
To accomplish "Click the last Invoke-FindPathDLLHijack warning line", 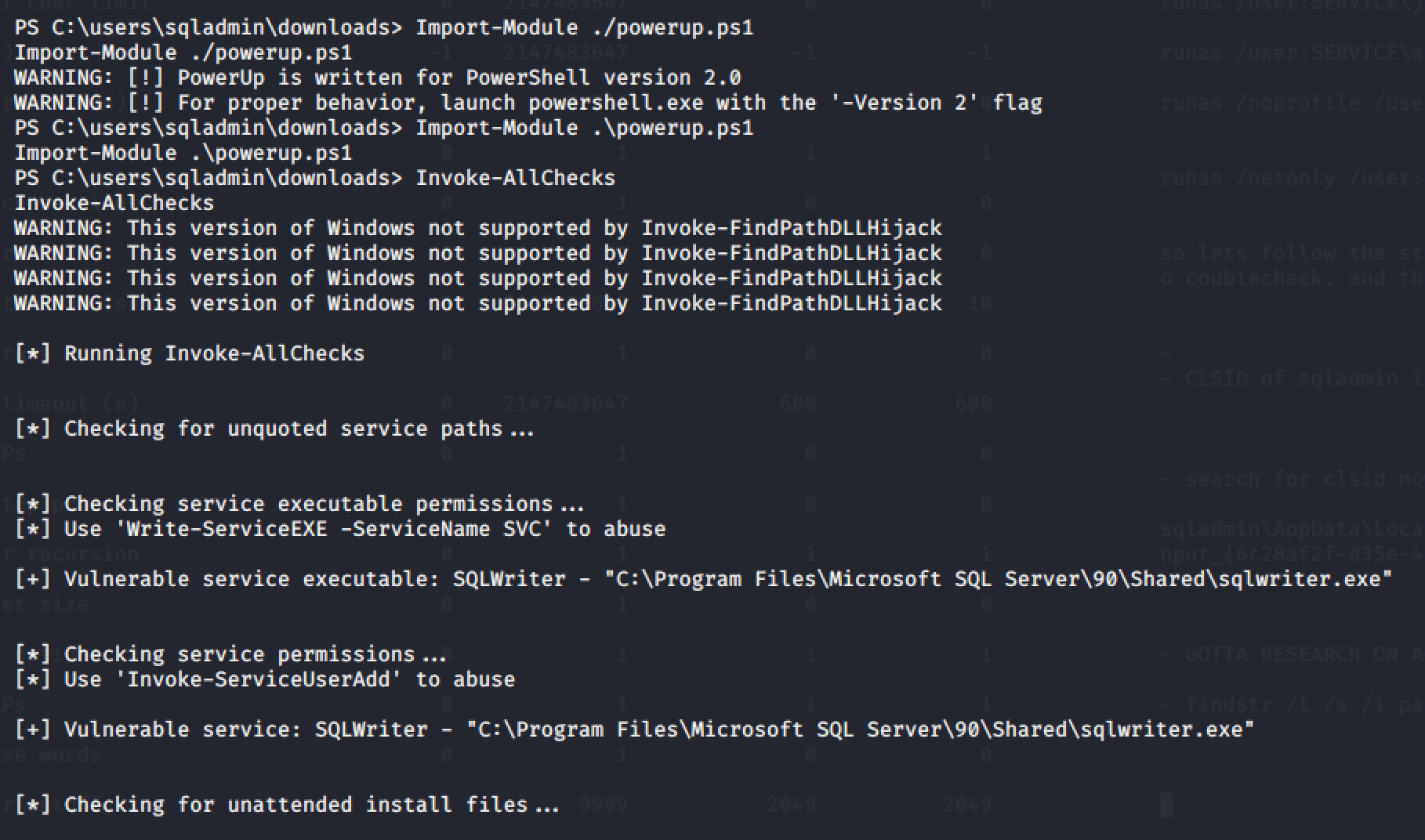I will click(x=477, y=303).
